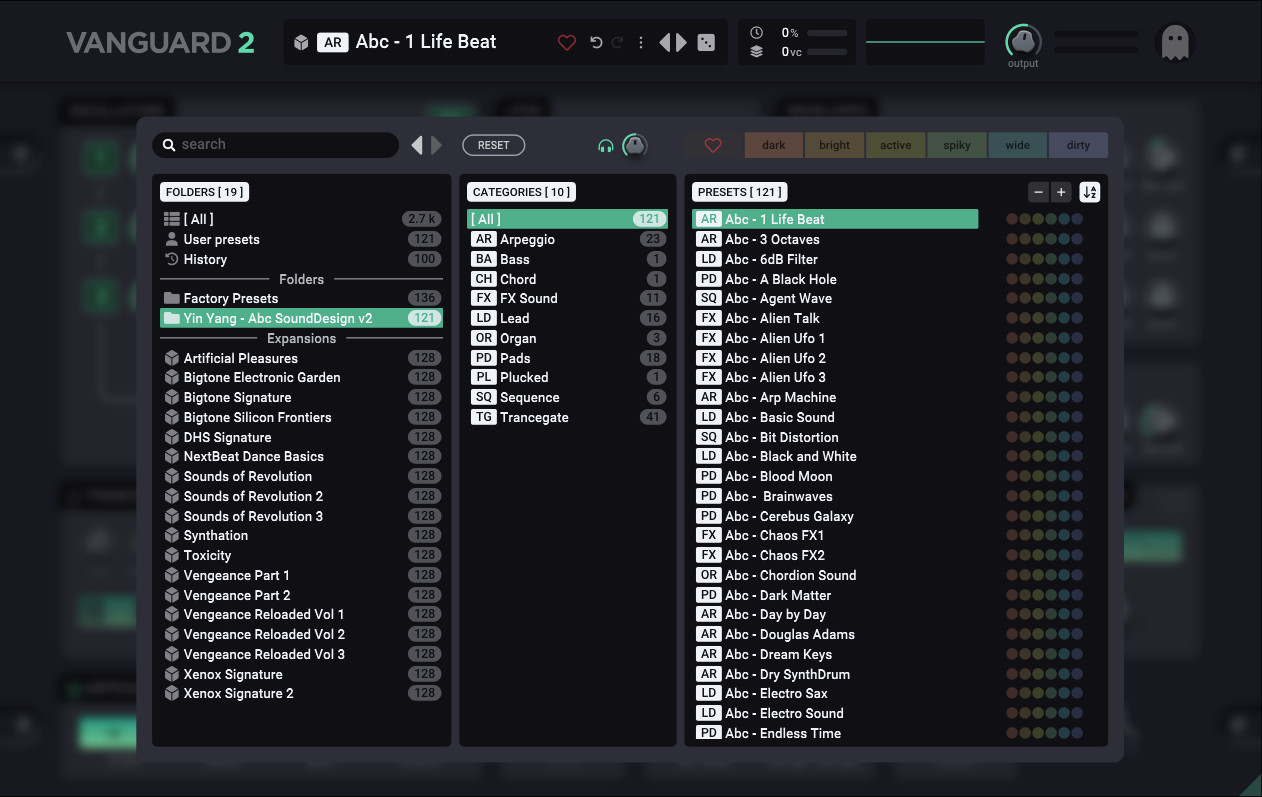Load next preset with header right arrow
This screenshot has height=797, width=1262.
[681, 42]
